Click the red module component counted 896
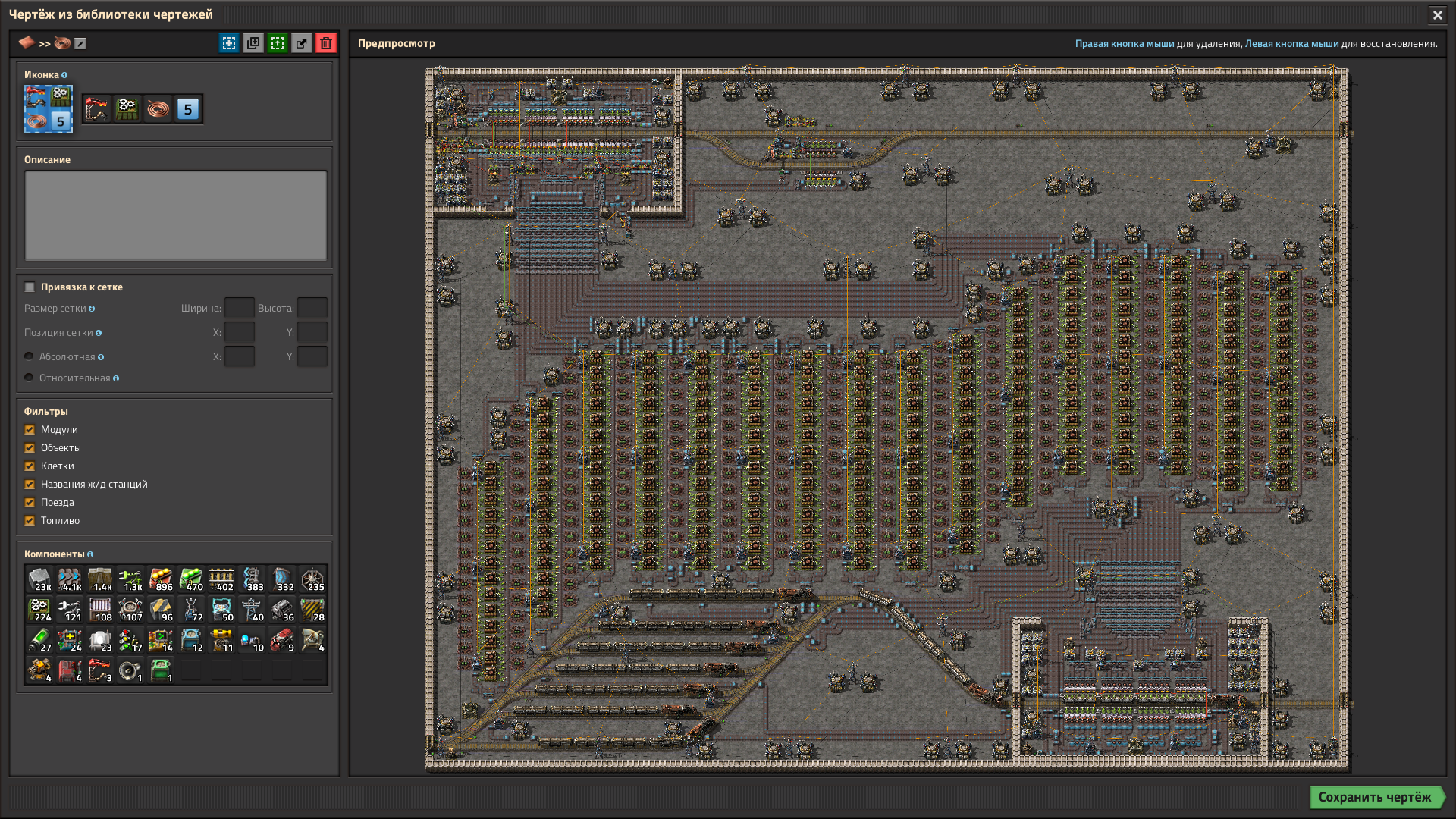This screenshot has height=819, width=1456. click(161, 579)
